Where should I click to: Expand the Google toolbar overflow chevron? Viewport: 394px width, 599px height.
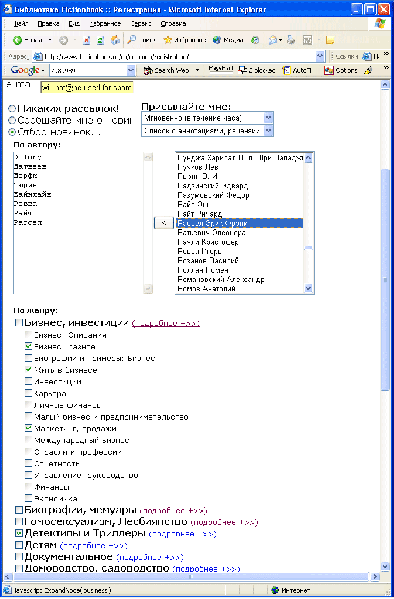tap(386, 69)
